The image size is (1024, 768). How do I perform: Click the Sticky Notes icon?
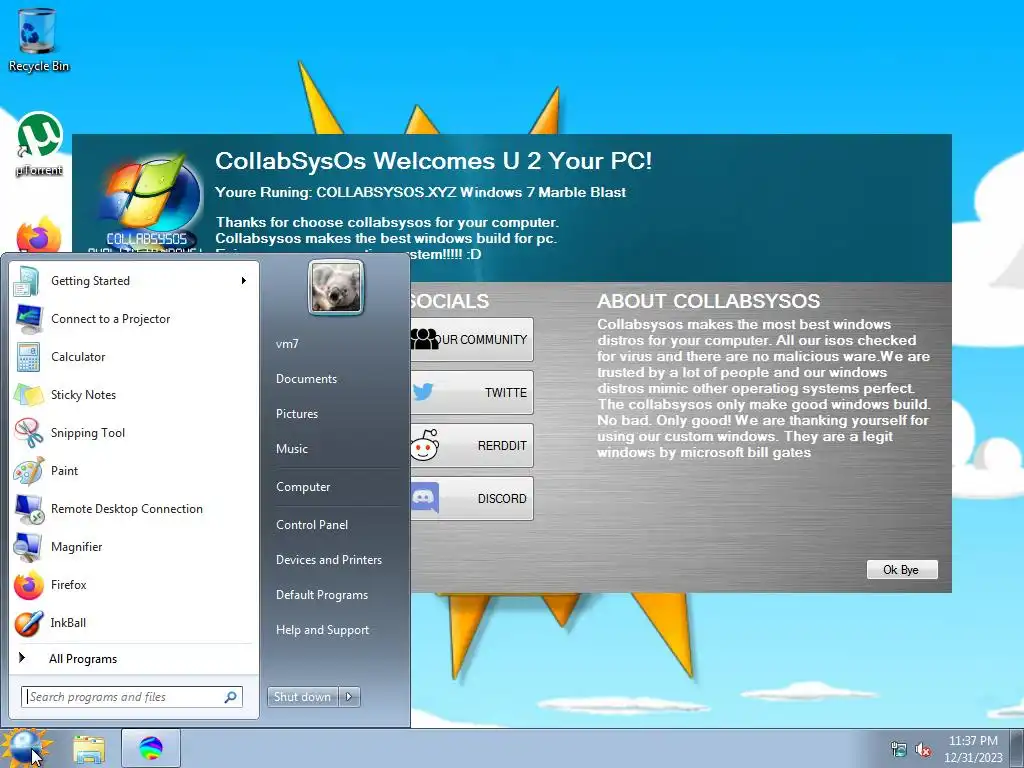coord(29,394)
